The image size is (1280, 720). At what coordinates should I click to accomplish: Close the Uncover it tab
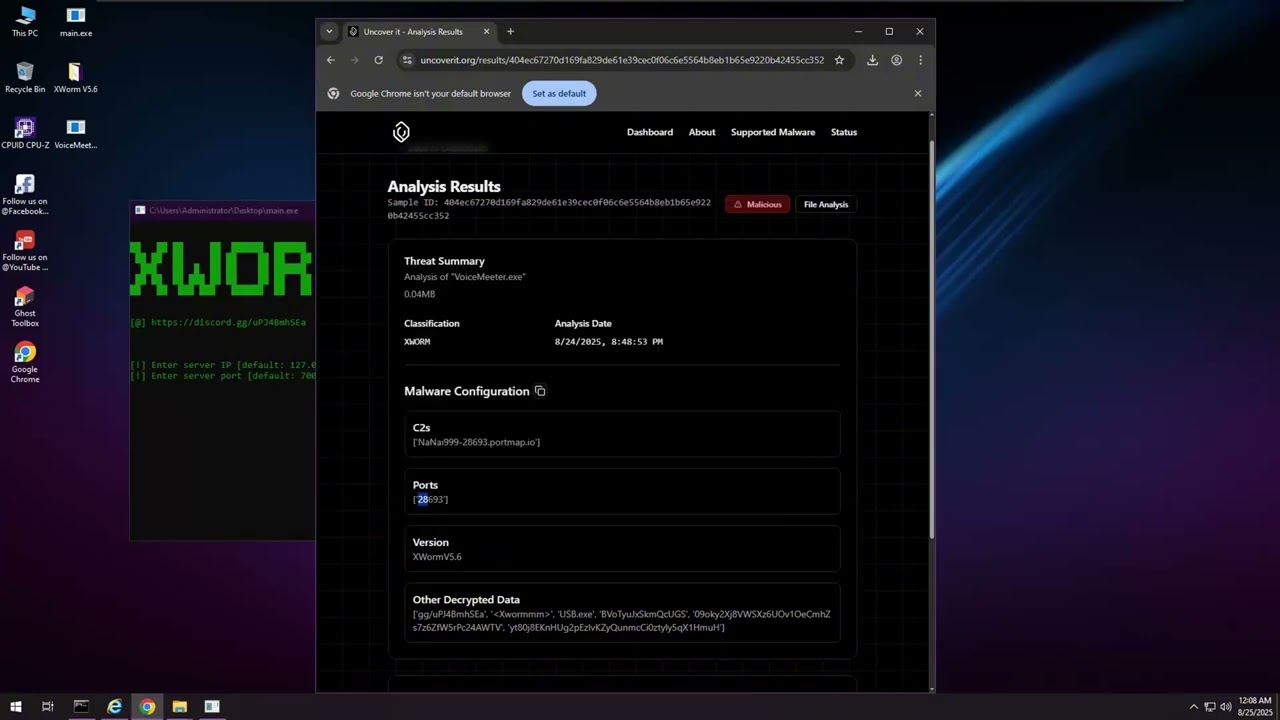[x=487, y=32]
